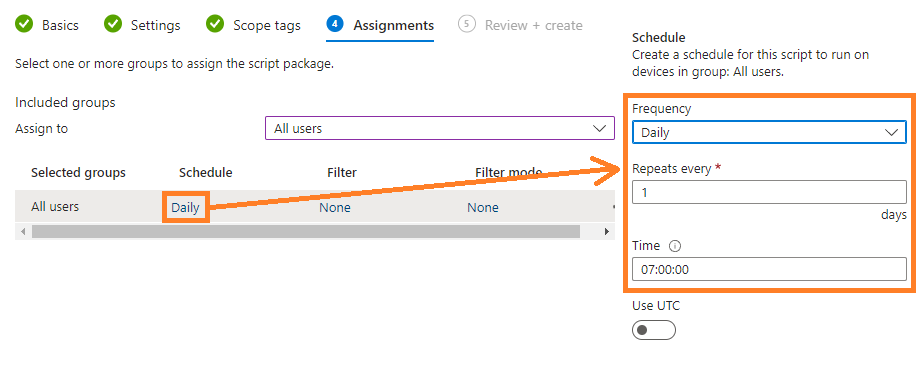Toggle the Use UTC switch
This screenshot has height=370, width=917.
[654, 330]
